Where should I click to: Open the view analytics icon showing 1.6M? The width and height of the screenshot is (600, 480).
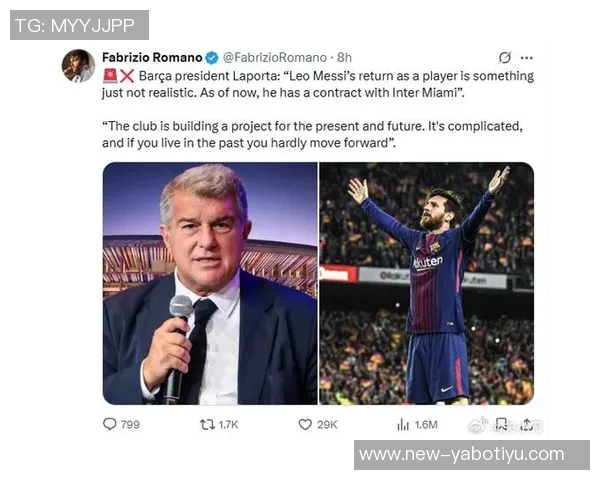[x=403, y=424]
